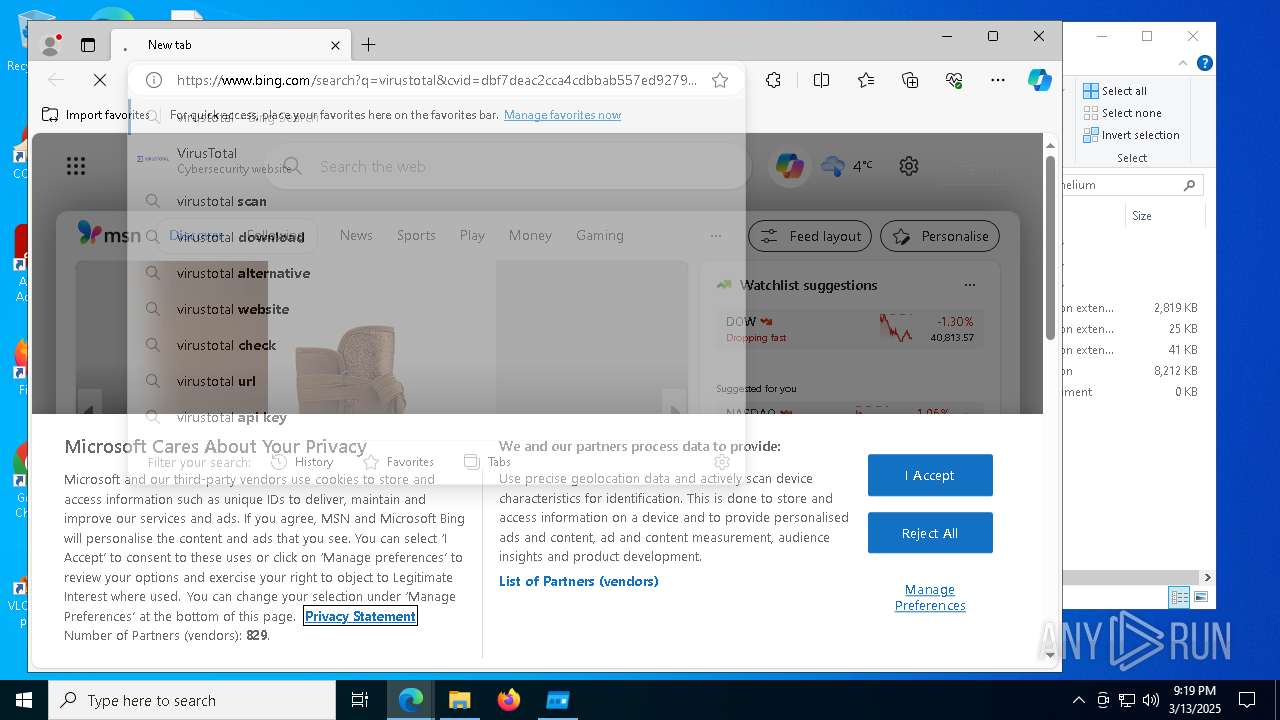Switch Explorer to large icons view
The width and height of the screenshot is (1280, 720).
[x=1200, y=597]
